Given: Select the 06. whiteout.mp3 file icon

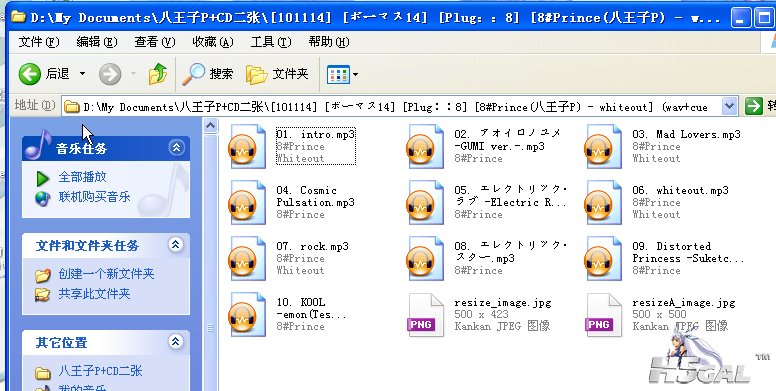Looking at the screenshot, I should pos(603,202).
